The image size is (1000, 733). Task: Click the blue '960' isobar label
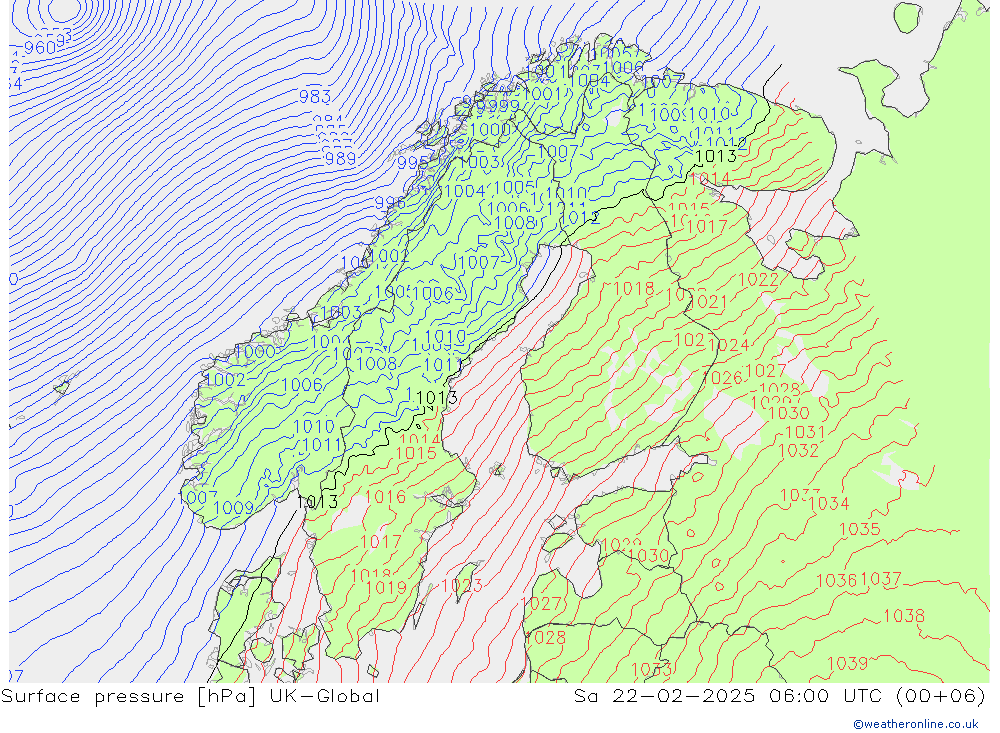click(40, 48)
